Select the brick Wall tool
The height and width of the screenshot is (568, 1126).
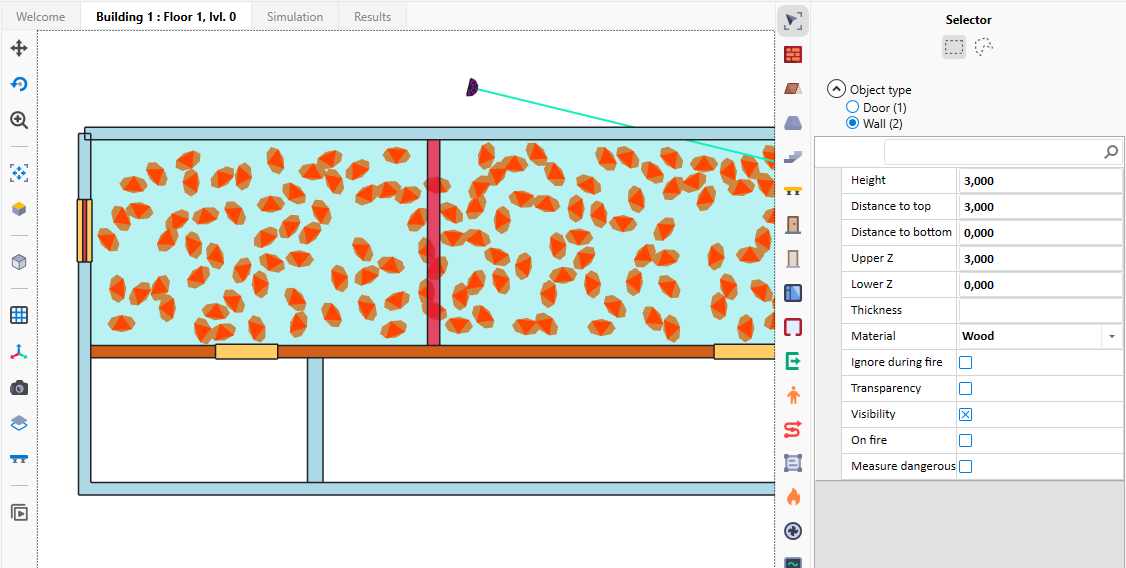point(793,55)
